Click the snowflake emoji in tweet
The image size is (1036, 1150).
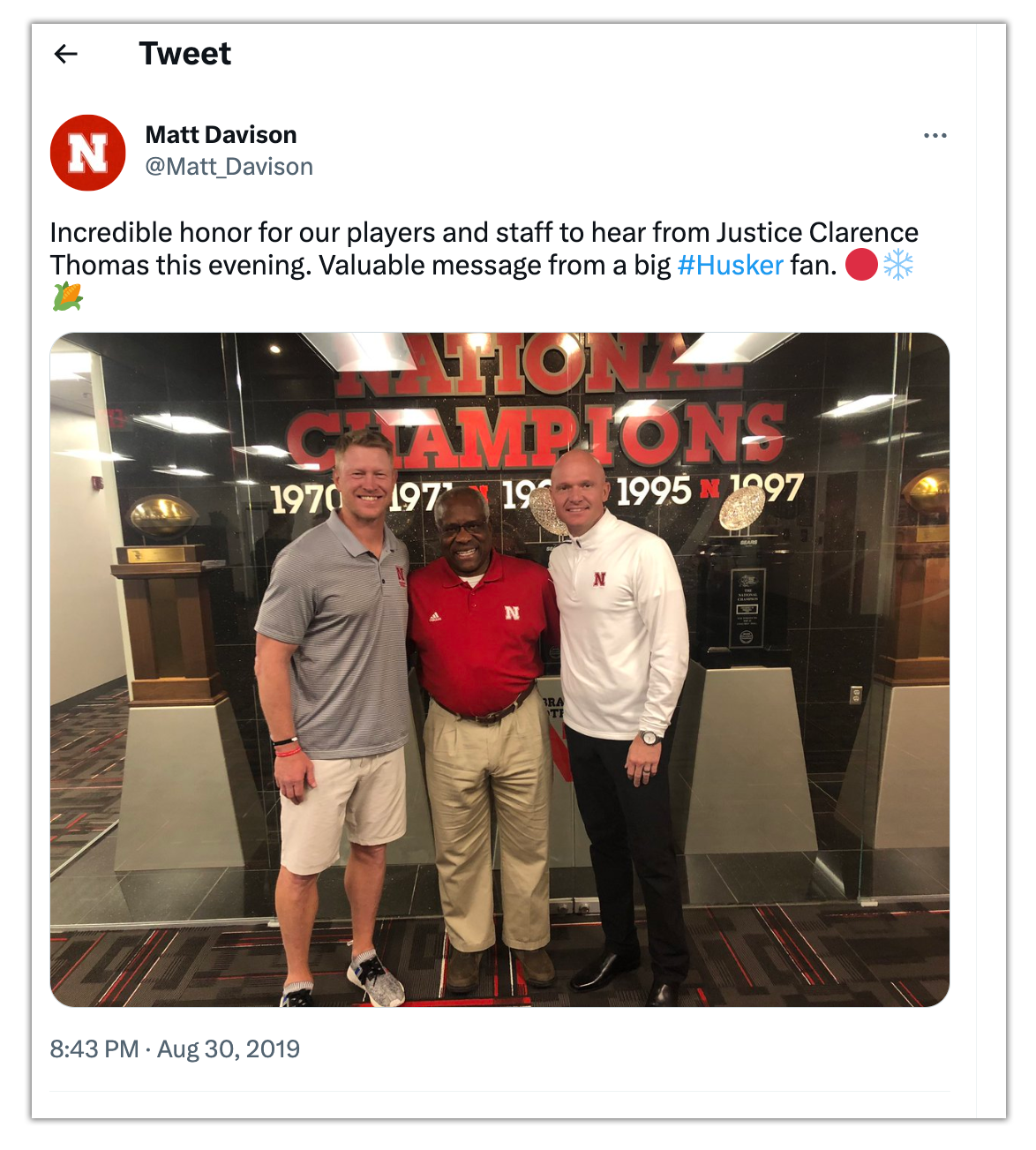pyautogui.click(x=897, y=265)
